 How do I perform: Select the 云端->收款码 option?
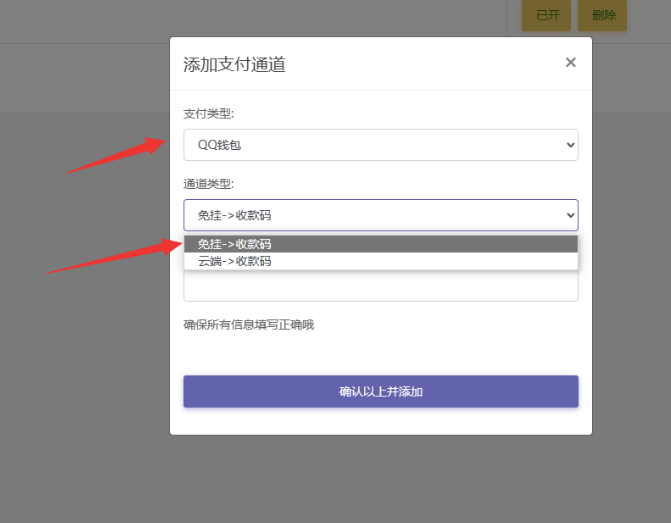pyautogui.click(x=381, y=261)
